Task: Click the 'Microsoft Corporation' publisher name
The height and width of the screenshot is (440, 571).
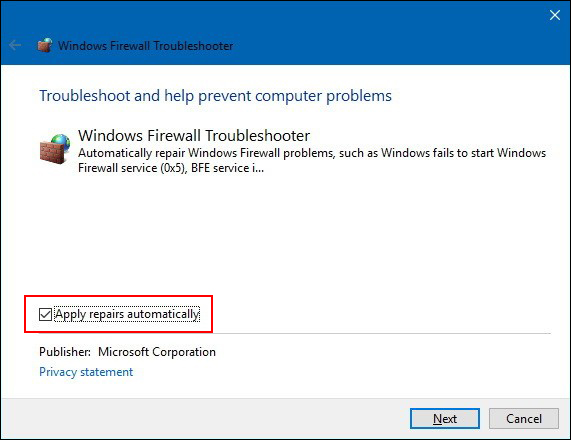Action: tap(157, 352)
